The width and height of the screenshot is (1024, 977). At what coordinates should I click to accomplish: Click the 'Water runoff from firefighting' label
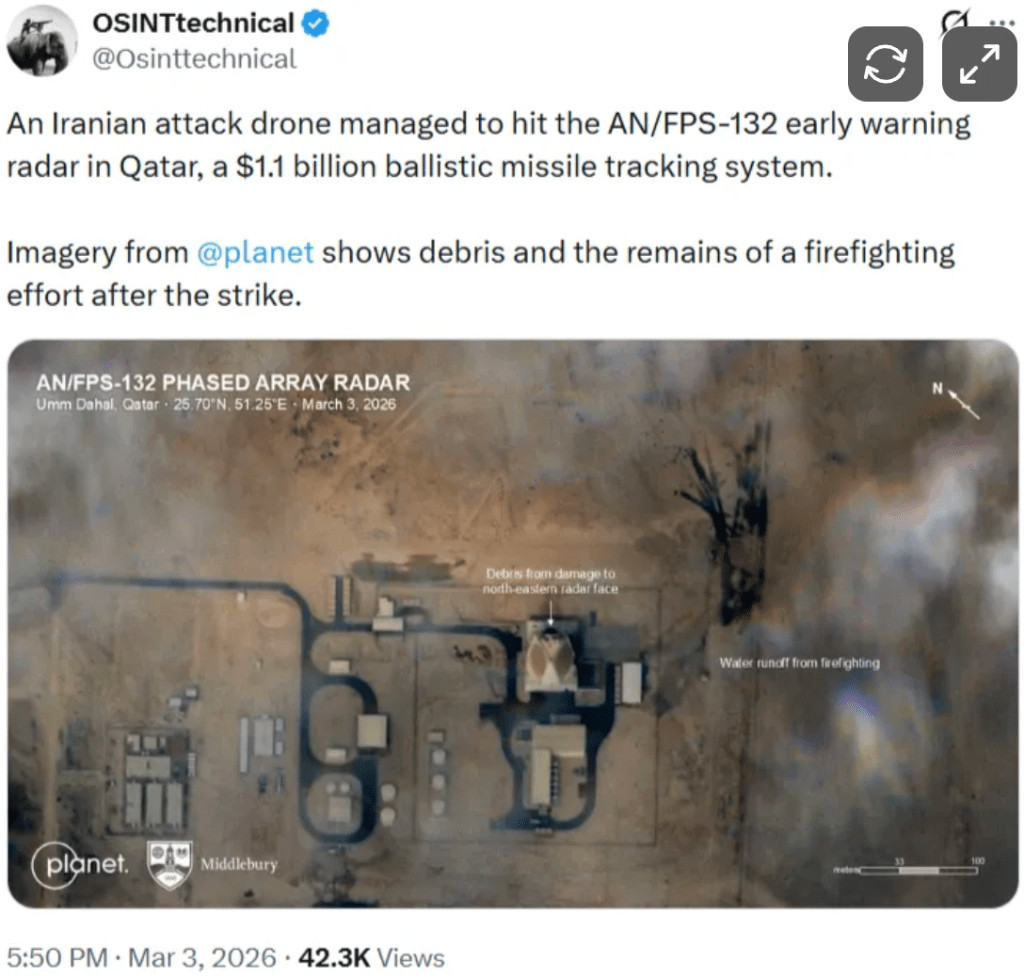[799, 663]
